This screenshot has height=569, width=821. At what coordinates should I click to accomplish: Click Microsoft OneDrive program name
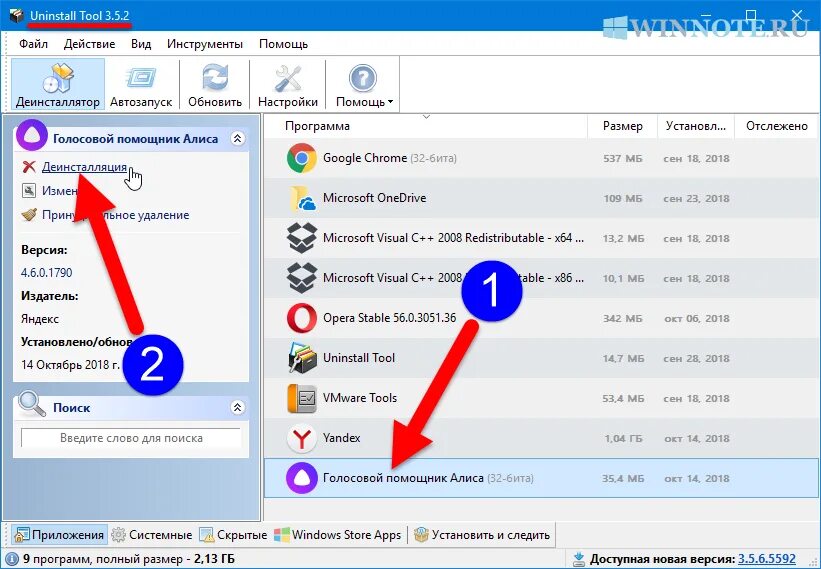tap(375, 198)
